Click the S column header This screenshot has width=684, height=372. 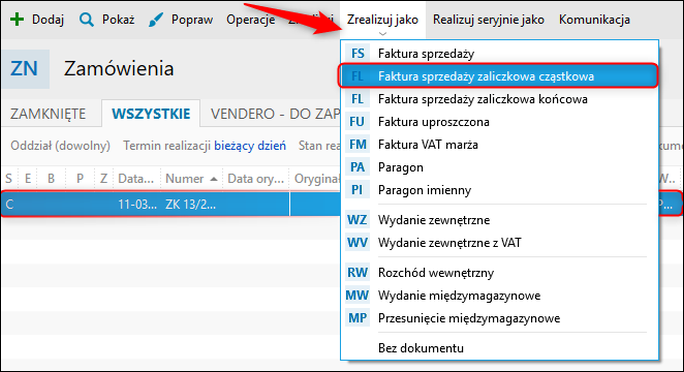(x=9, y=179)
